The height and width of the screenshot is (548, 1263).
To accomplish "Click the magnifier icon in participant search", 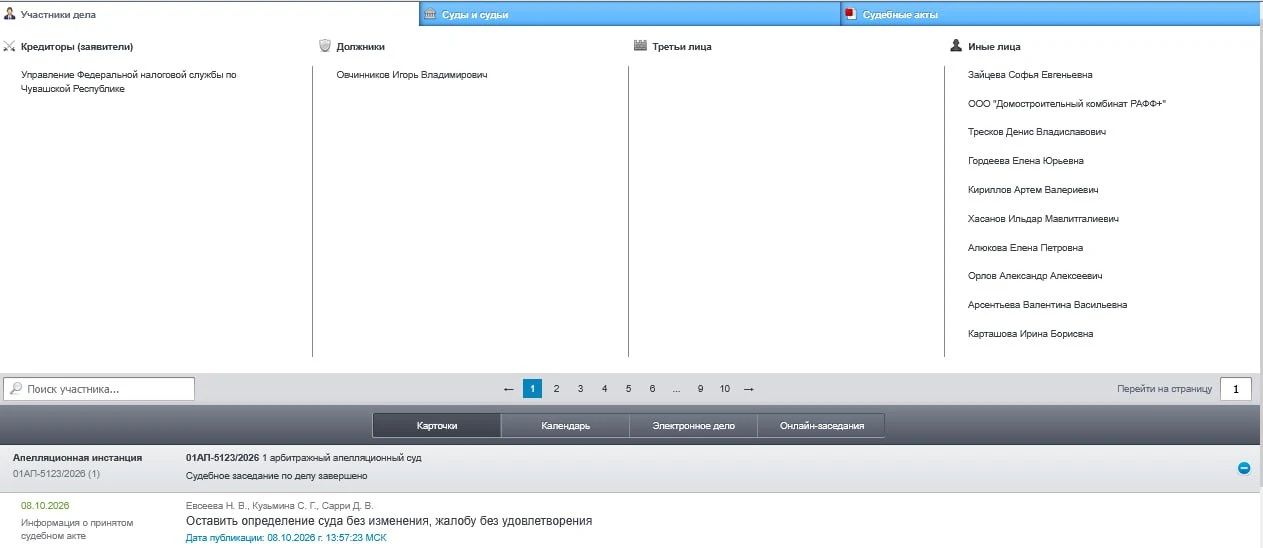I will [16, 389].
